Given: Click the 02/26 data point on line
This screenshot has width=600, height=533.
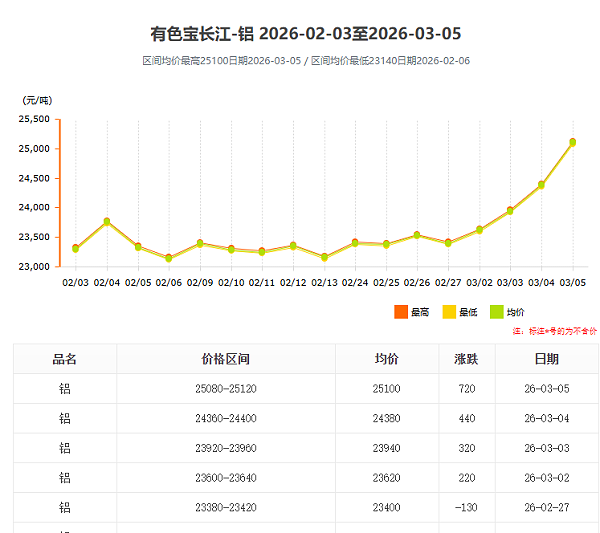Looking at the screenshot, I should click(417, 235).
